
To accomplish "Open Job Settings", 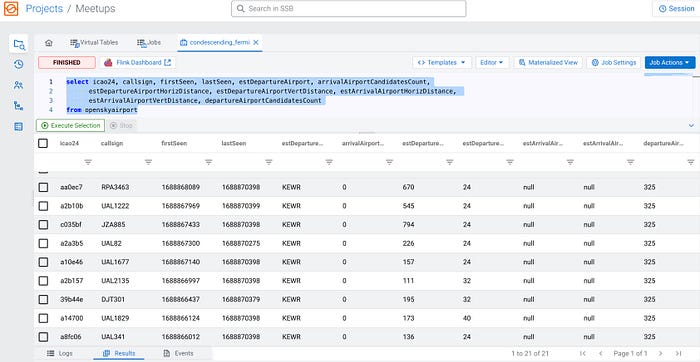I will (x=613, y=62).
